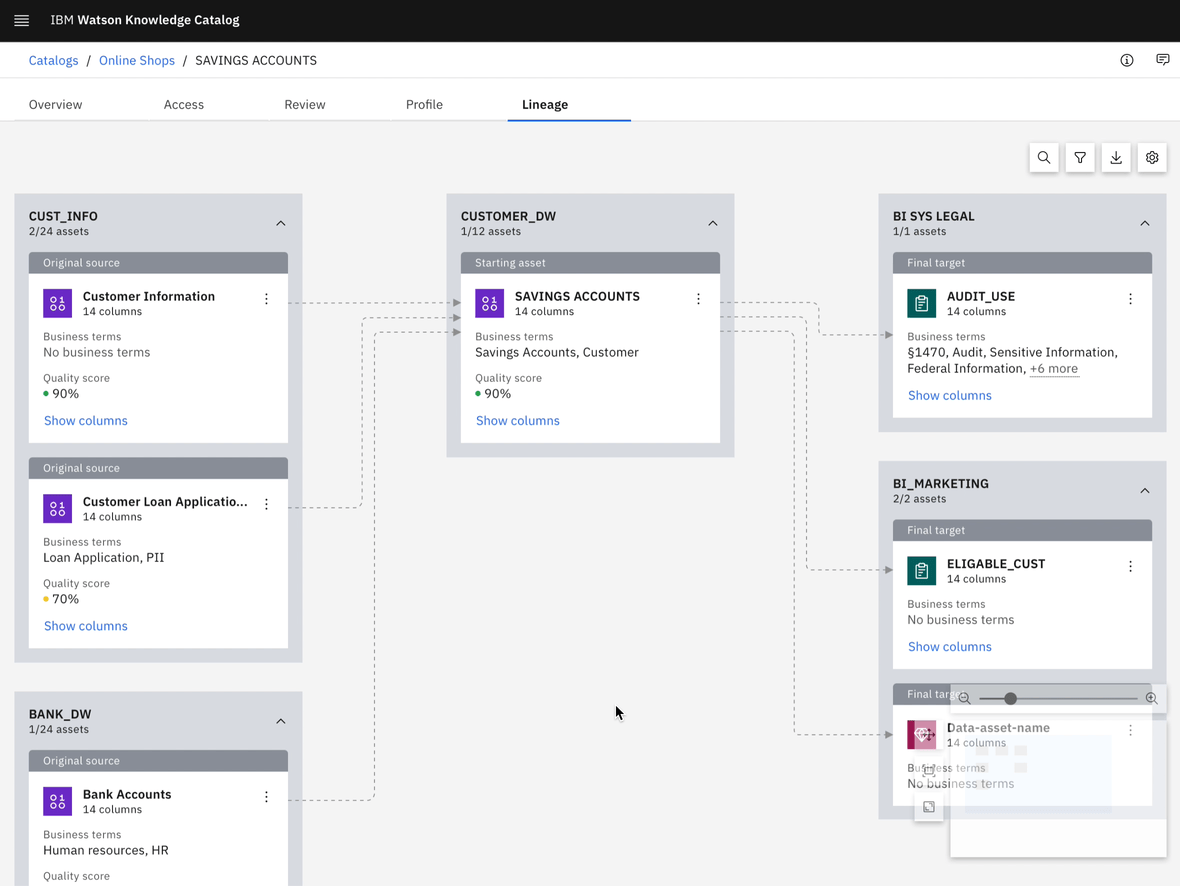Viewport: 1180px width, 886px height.
Task: Click the zoom-in magnifier on slider
Action: point(1151,698)
